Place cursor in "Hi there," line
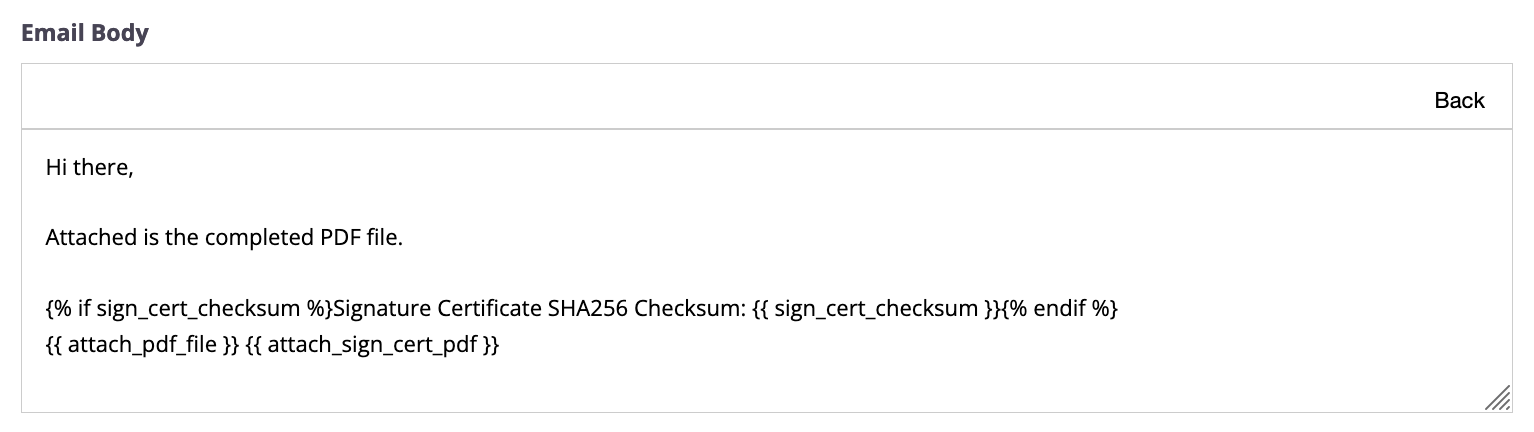1534x432 pixels. pyautogui.click(x=90, y=169)
